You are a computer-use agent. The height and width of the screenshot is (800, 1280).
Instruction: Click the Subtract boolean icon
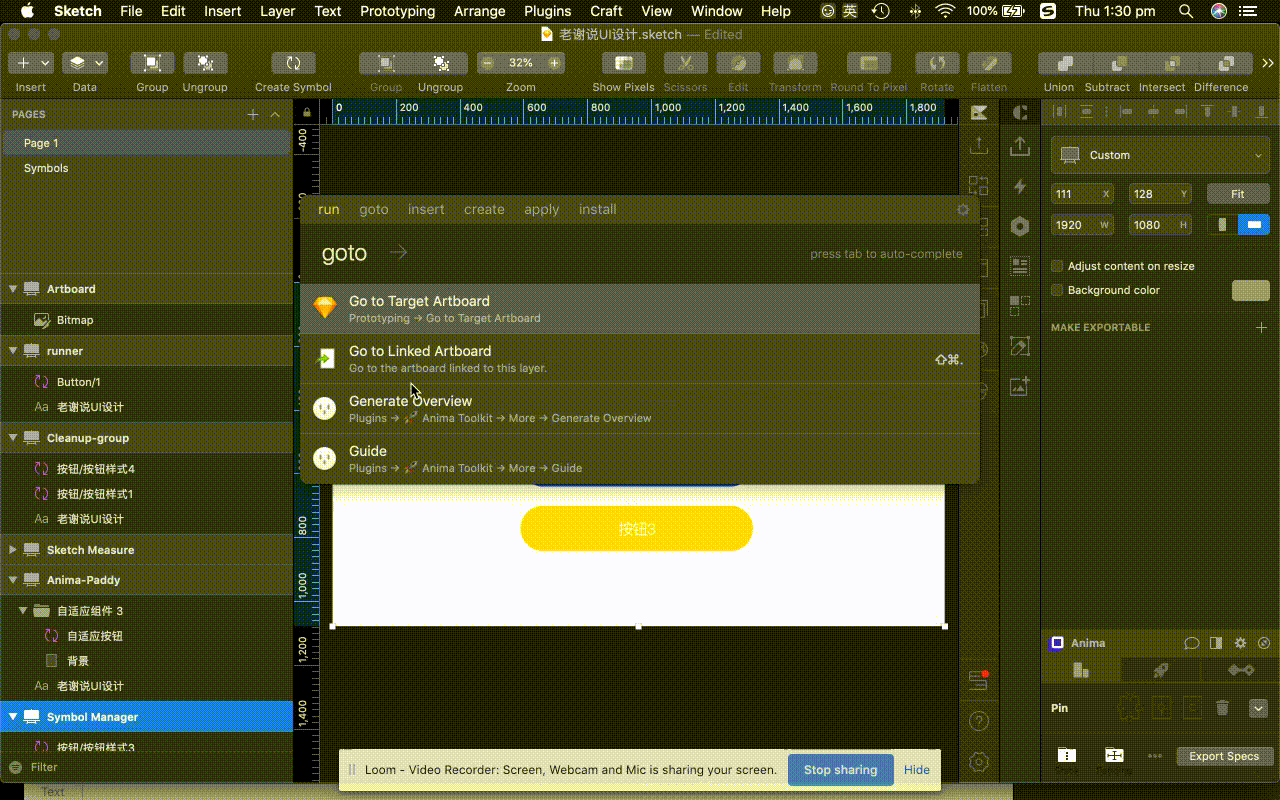click(1120, 62)
